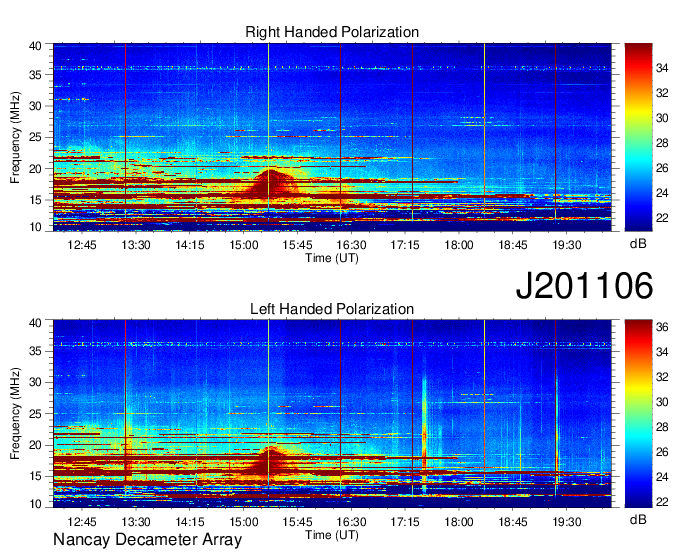Click "Time (UT)" label under Left Handed plot
Screen dimensions: 680x552
coord(332,535)
